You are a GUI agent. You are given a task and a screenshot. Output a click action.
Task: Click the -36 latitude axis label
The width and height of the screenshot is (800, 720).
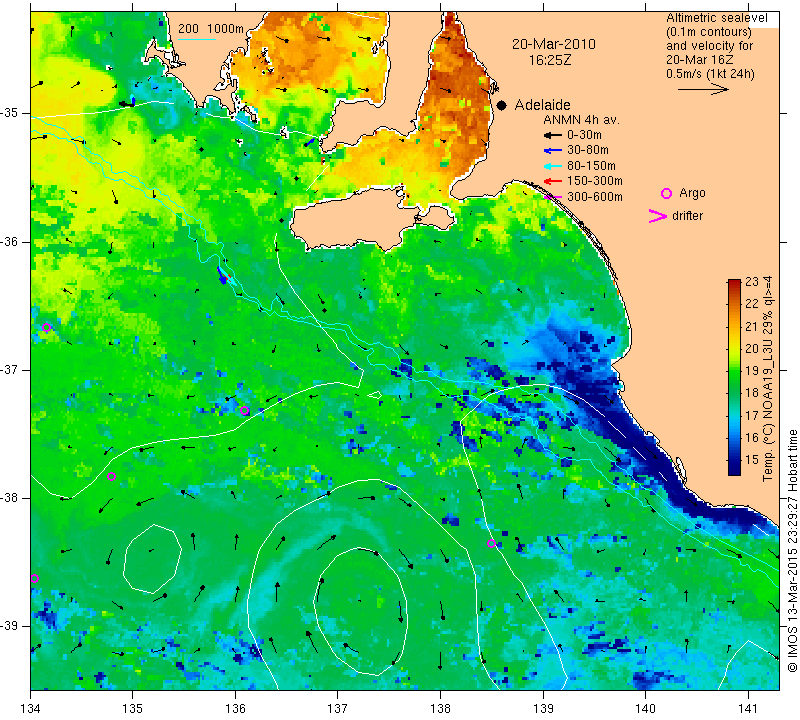9,241
